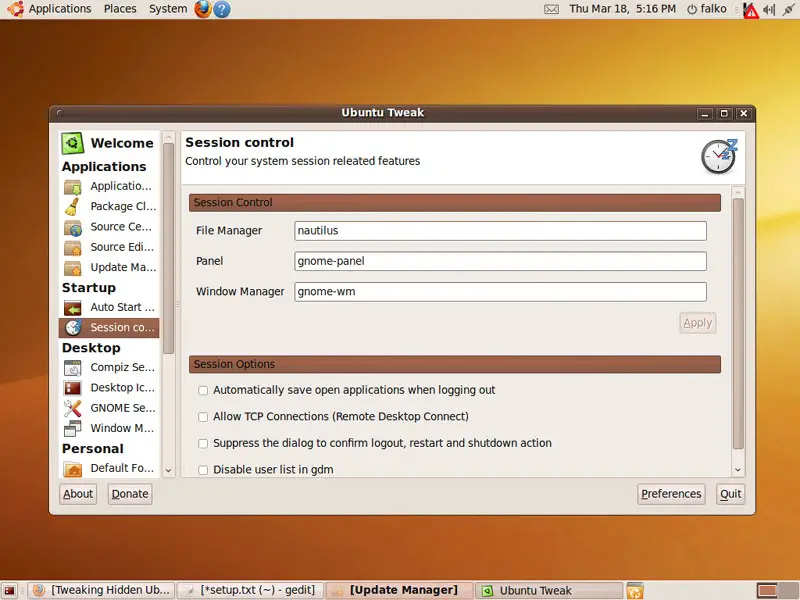Toggle Allow TCP Connections checkbox
This screenshot has width=800, height=600.
click(x=203, y=417)
